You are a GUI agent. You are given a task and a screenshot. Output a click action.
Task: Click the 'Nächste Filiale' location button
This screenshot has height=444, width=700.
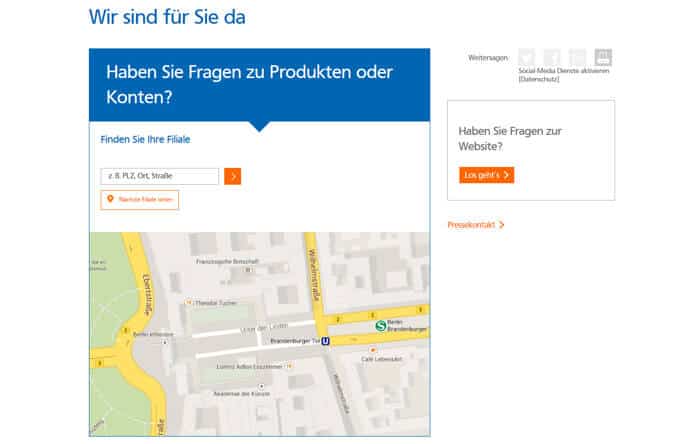pyautogui.click(x=140, y=200)
